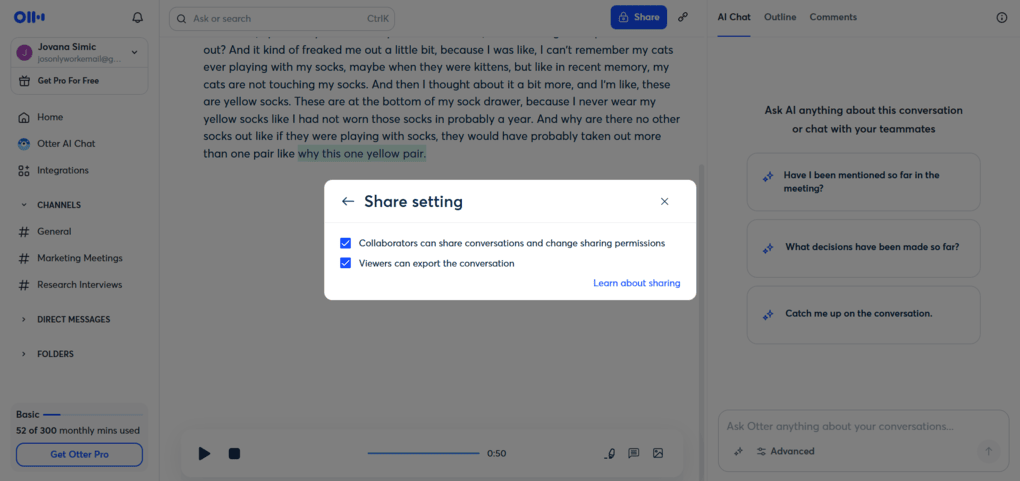Click the add comment icon in player bar

(x=633, y=453)
